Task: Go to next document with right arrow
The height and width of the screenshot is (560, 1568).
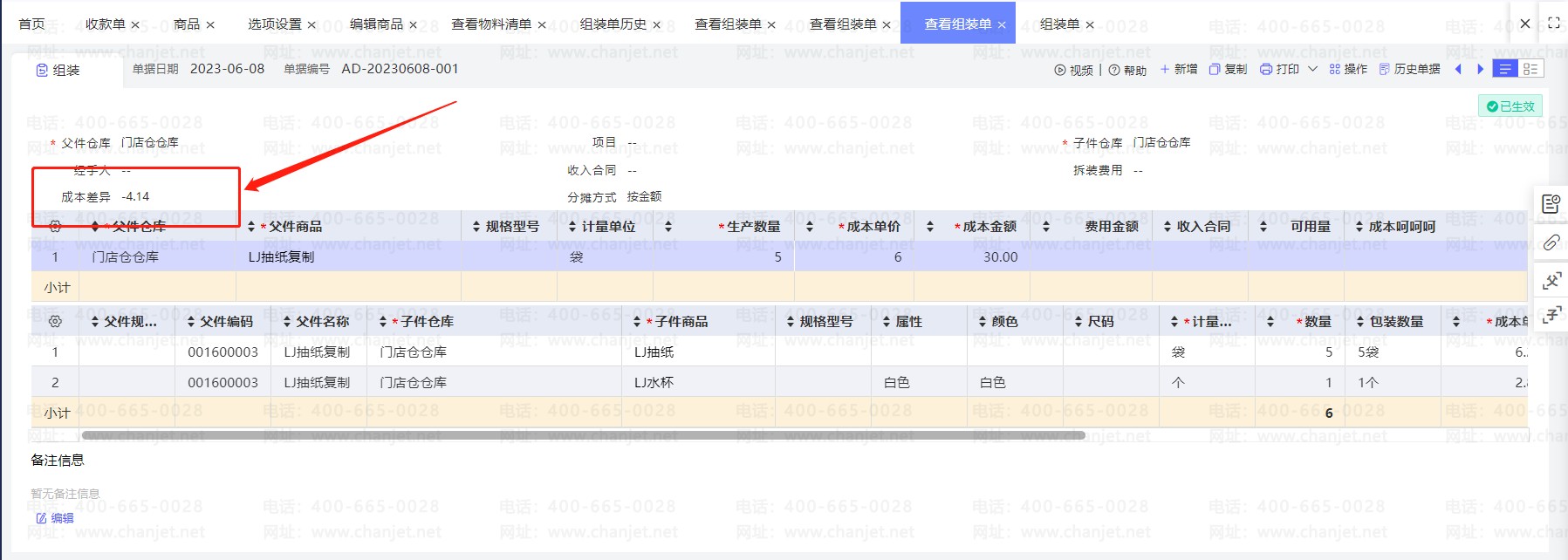Action: 1480,70
